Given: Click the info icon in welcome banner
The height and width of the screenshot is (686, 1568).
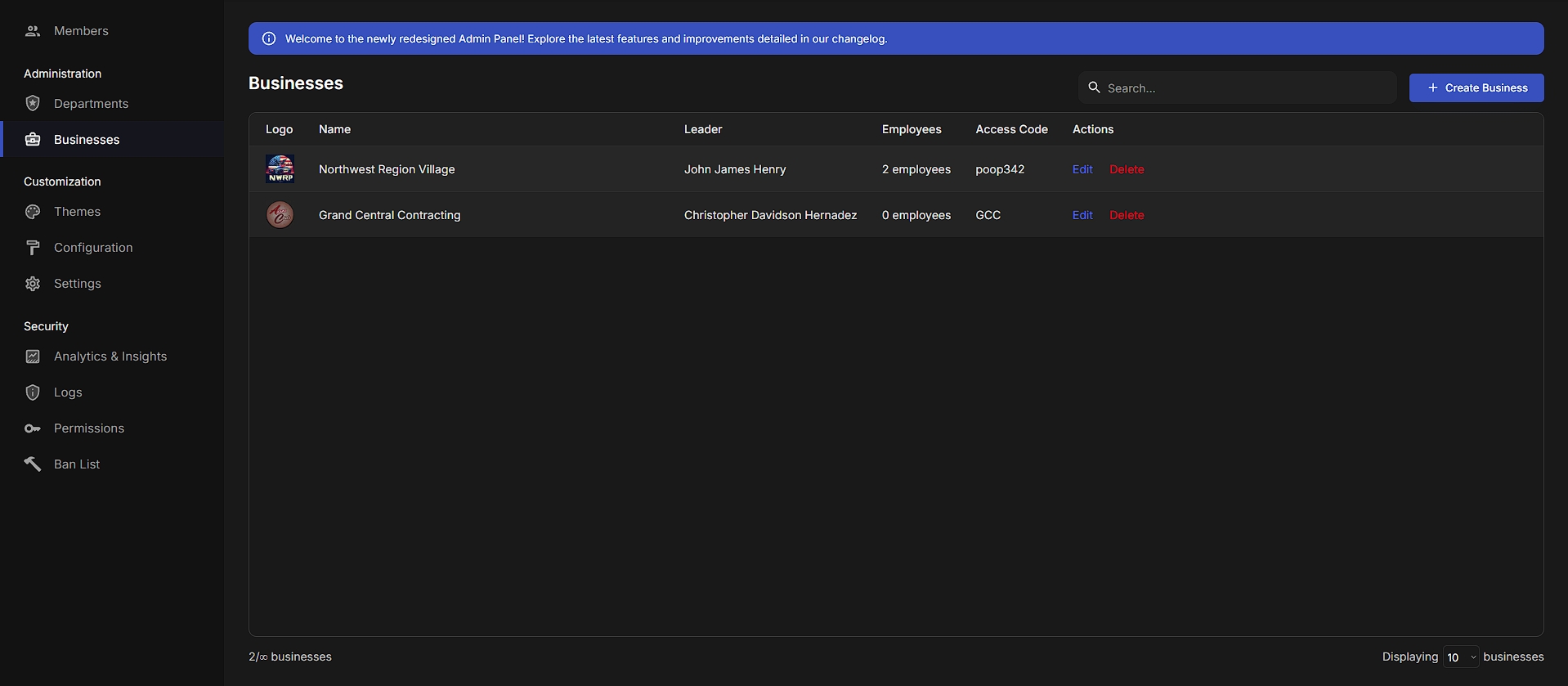Looking at the screenshot, I should point(269,38).
